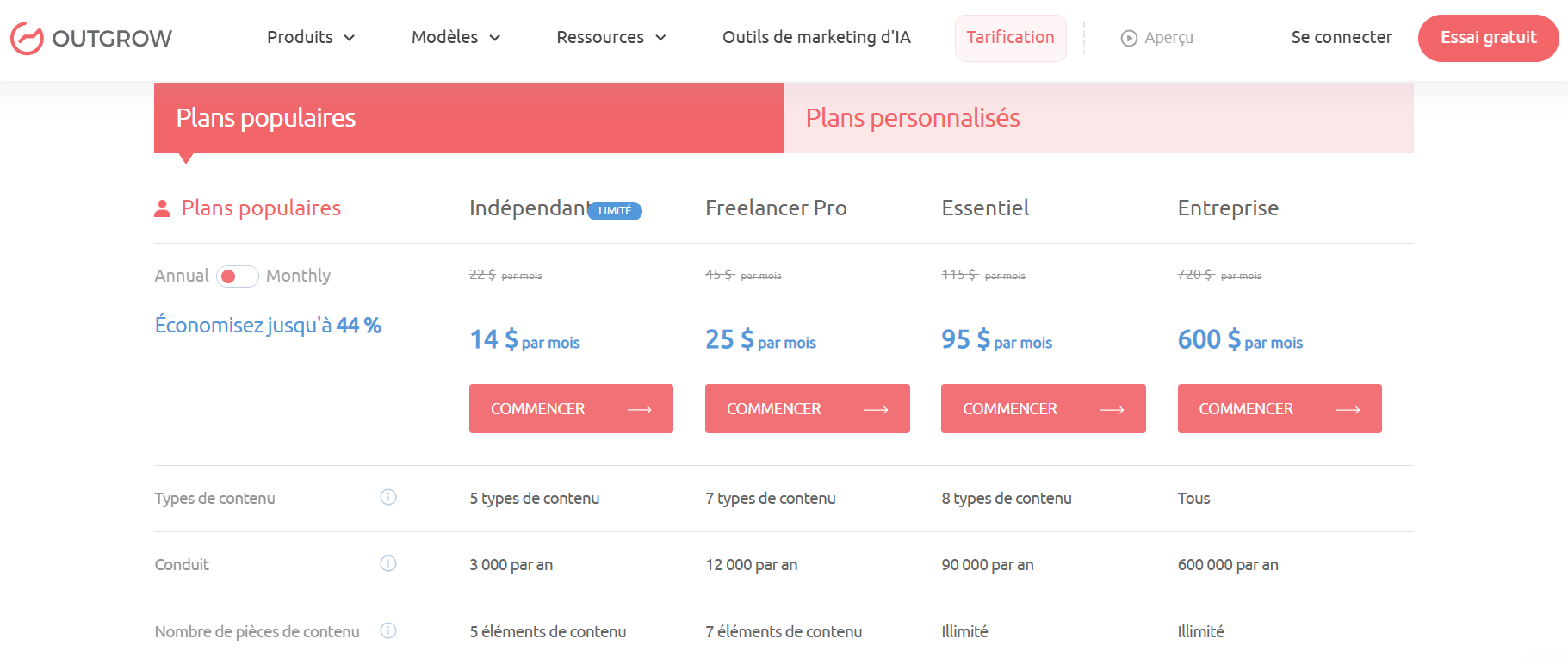Viewport: 1568px width, 664px height.
Task: Click the '3 000 par an' cell
Action: click(x=511, y=565)
